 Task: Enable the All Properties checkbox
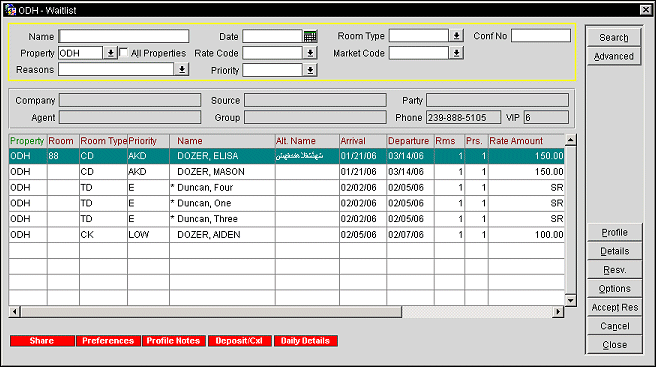tap(123, 53)
